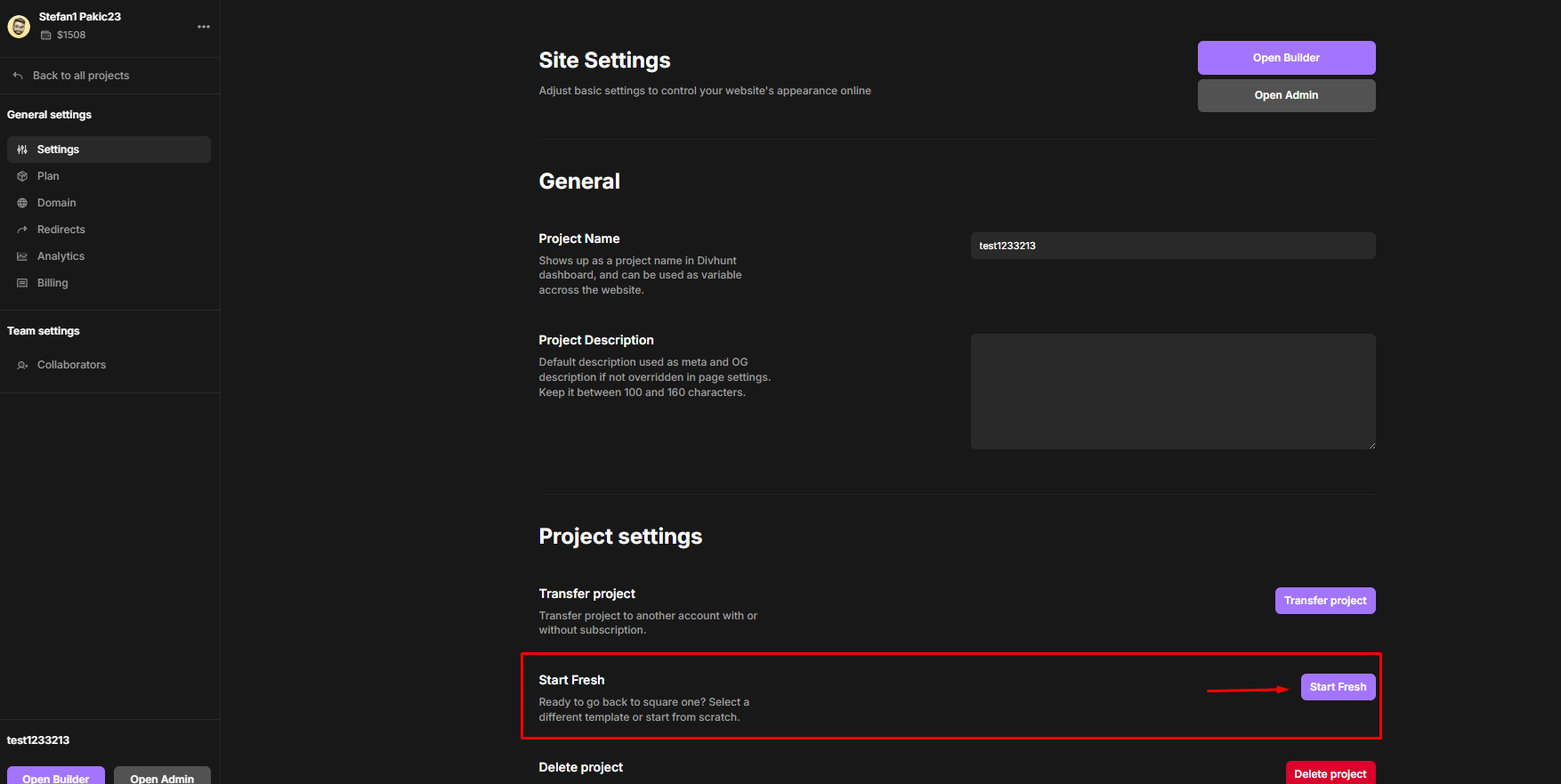Select Collaborators under Team settings
The image size is (1561, 784).
tap(71, 365)
